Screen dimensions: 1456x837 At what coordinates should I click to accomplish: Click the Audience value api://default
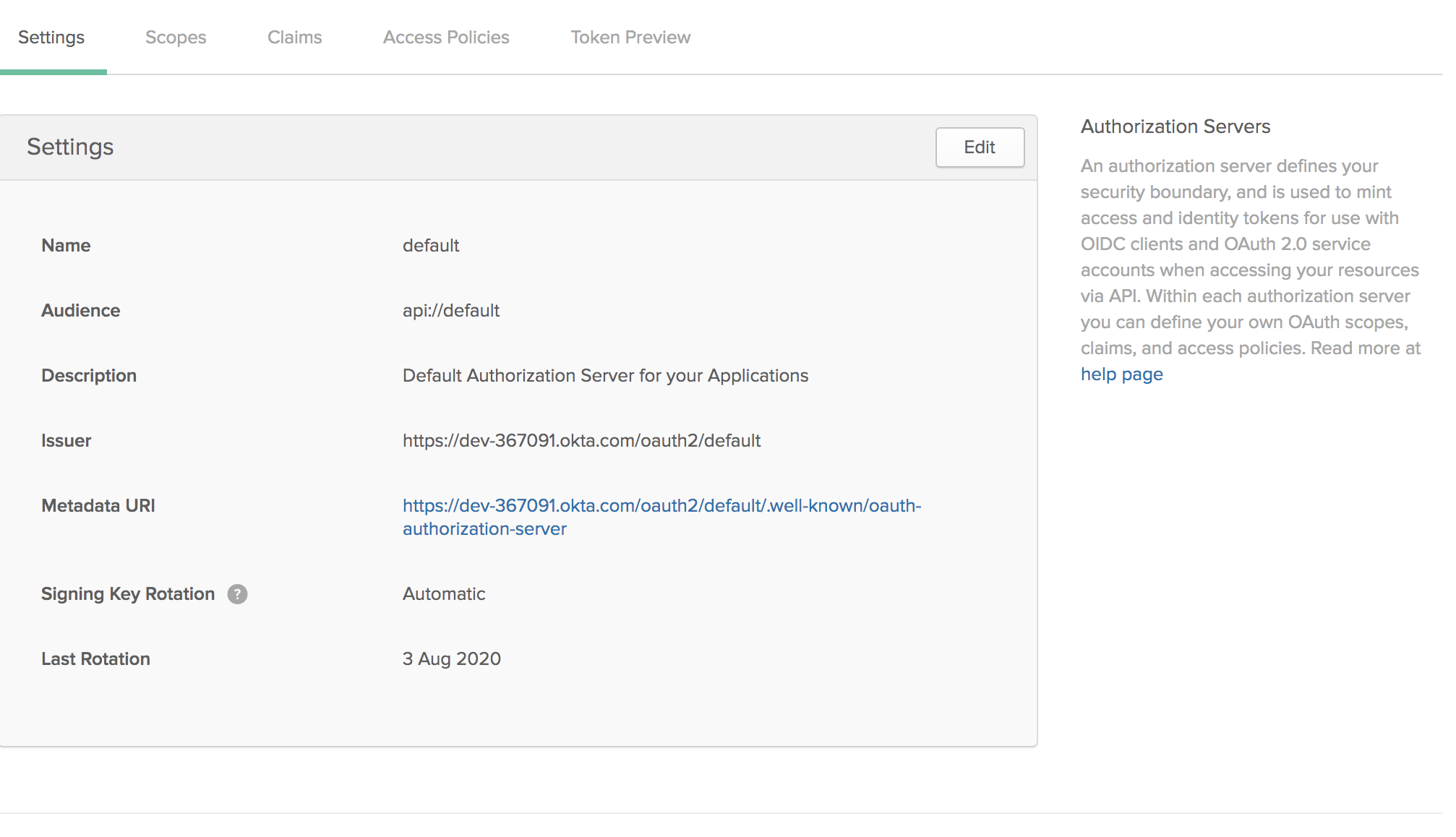click(x=451, y=311)
